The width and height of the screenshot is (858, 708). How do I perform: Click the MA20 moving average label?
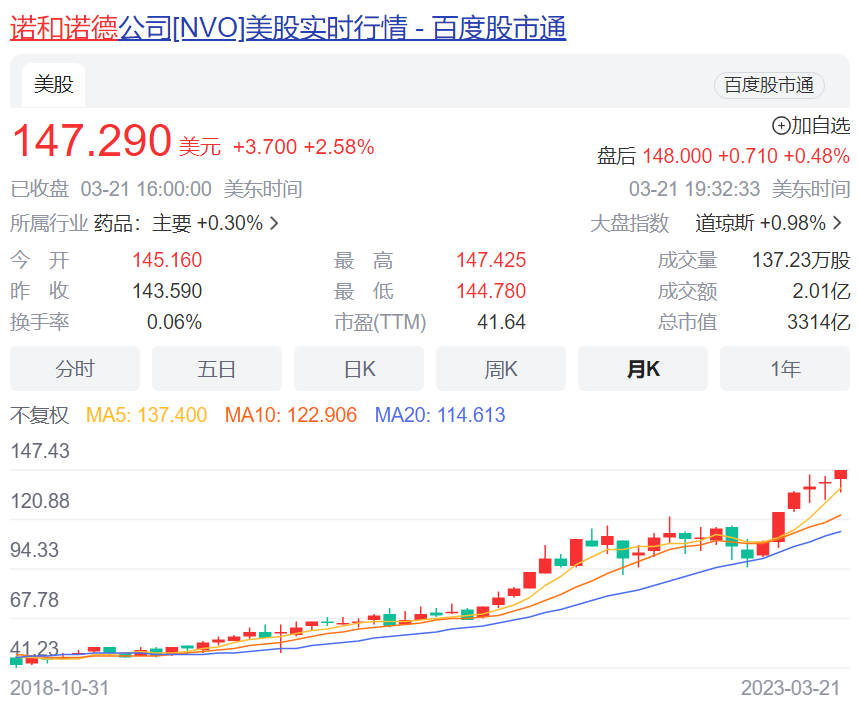click(x=440, y=415)
